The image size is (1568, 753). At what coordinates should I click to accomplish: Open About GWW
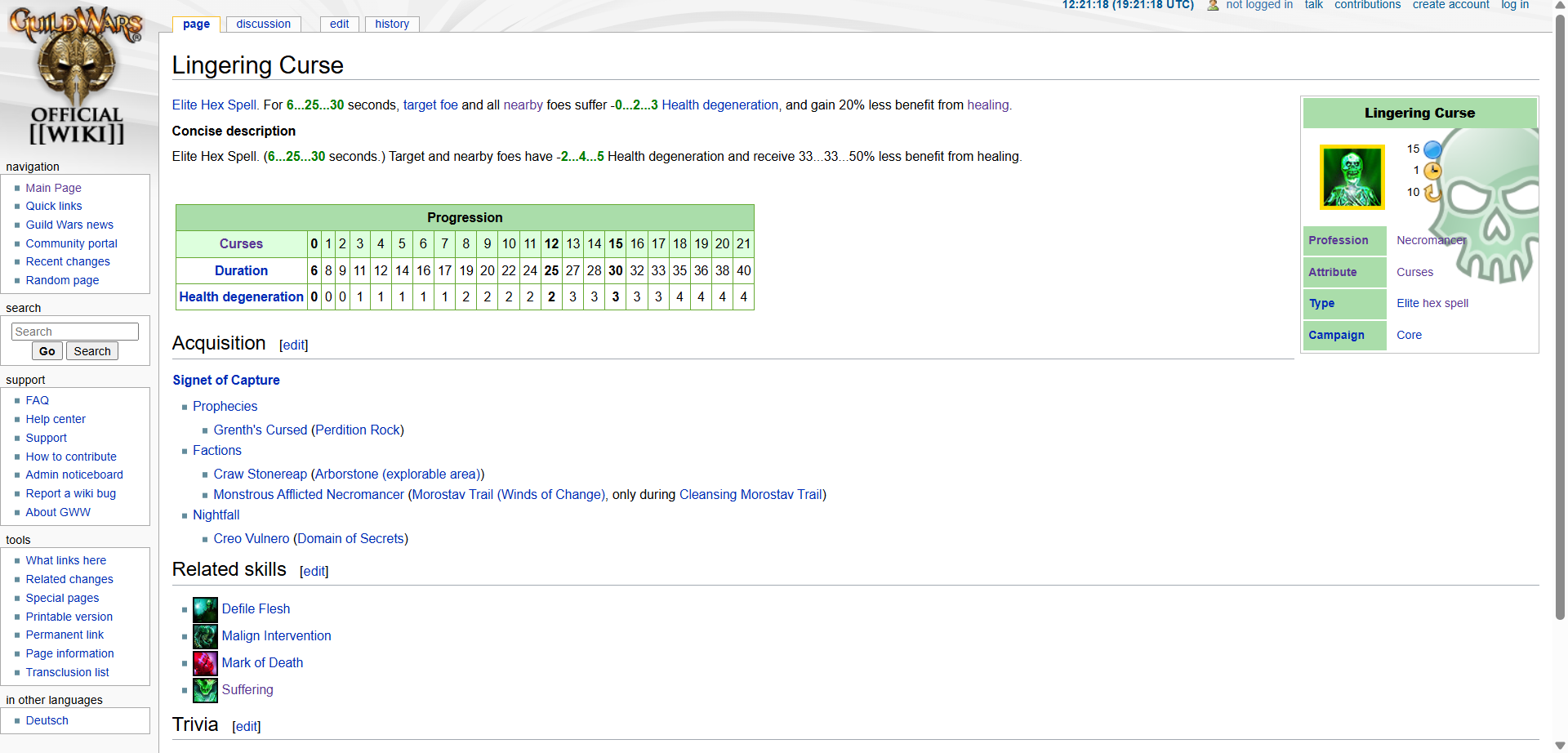[x=58, y=512]
